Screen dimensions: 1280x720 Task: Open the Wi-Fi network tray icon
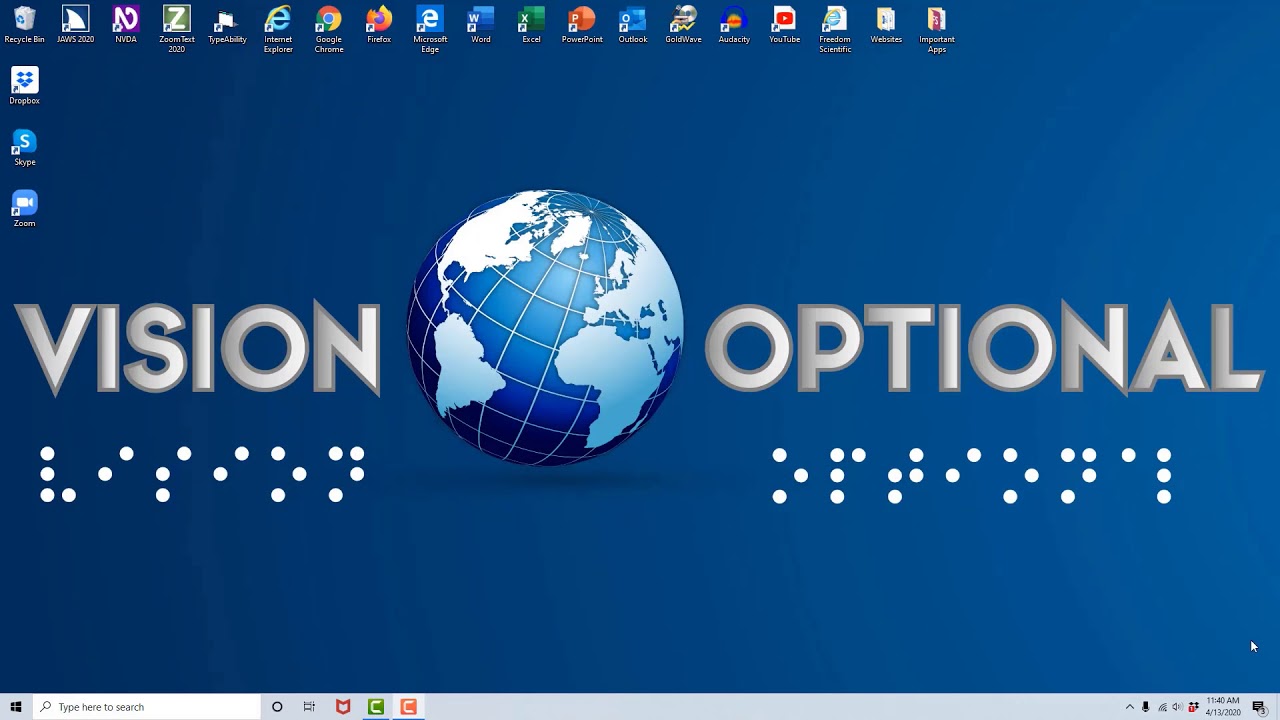tap(1162, 707)
